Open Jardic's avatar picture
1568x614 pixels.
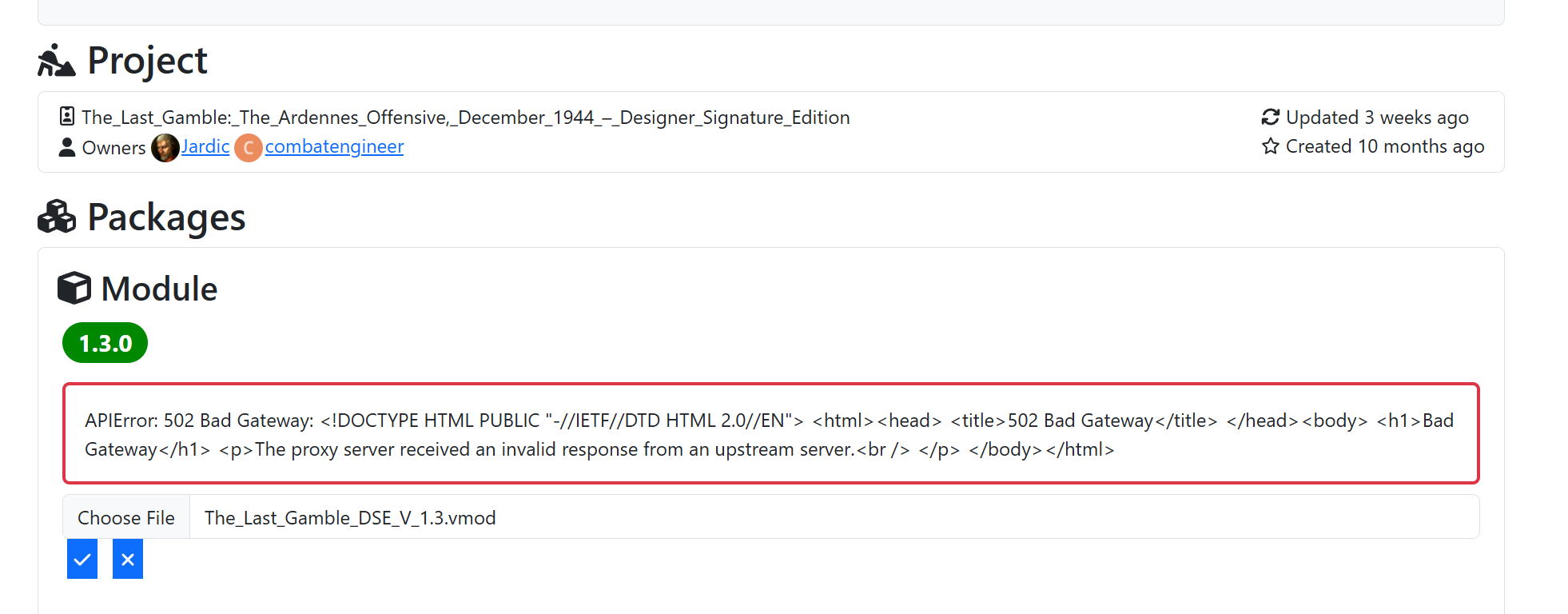point(165,147)
